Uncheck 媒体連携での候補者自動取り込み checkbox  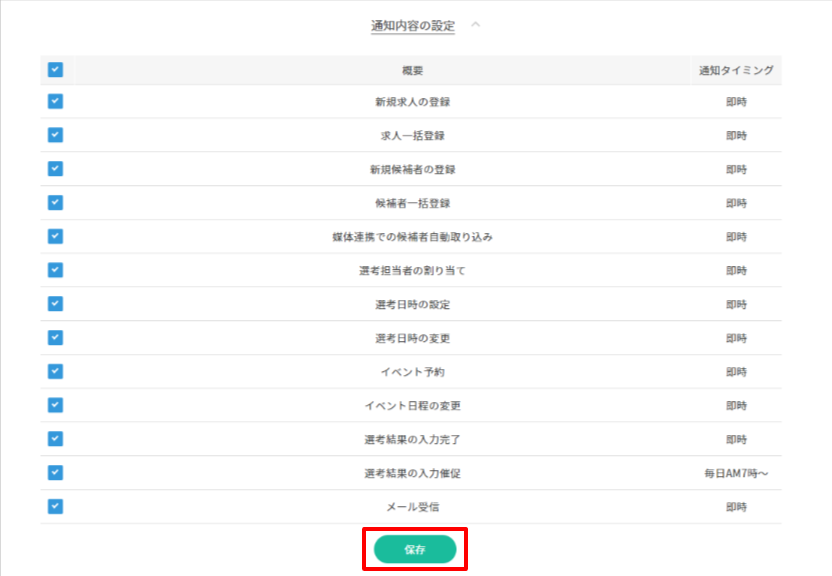[55, 236]
